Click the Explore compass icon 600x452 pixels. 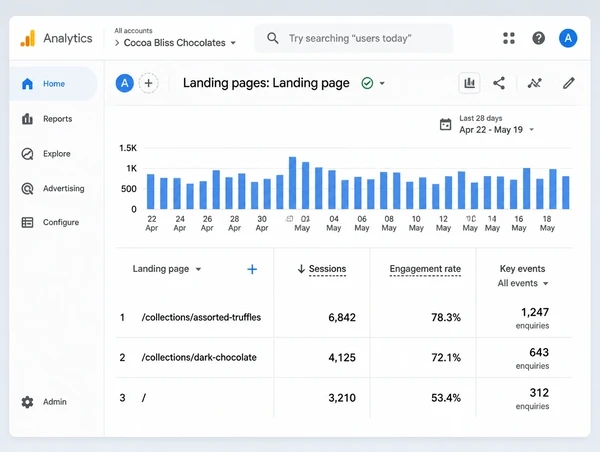28,154
